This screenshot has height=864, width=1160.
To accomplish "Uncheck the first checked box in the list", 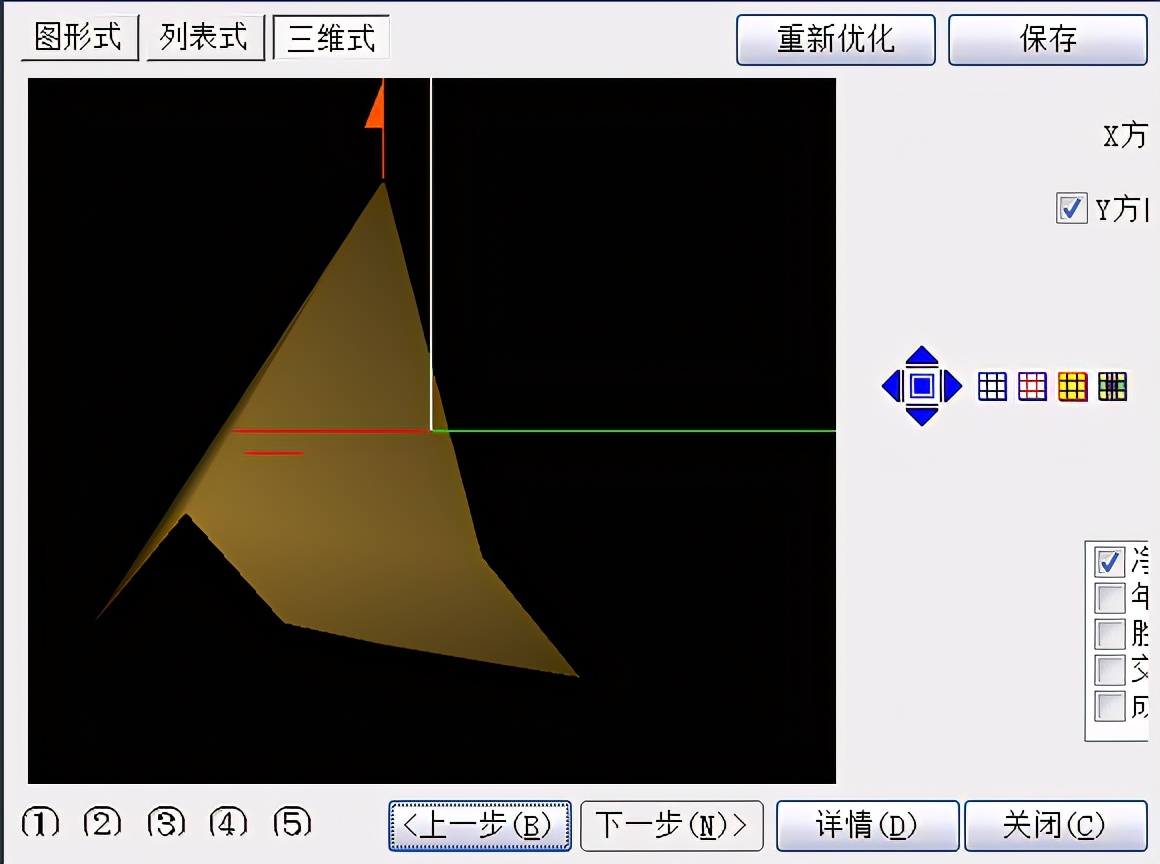I will point(1110,561).
